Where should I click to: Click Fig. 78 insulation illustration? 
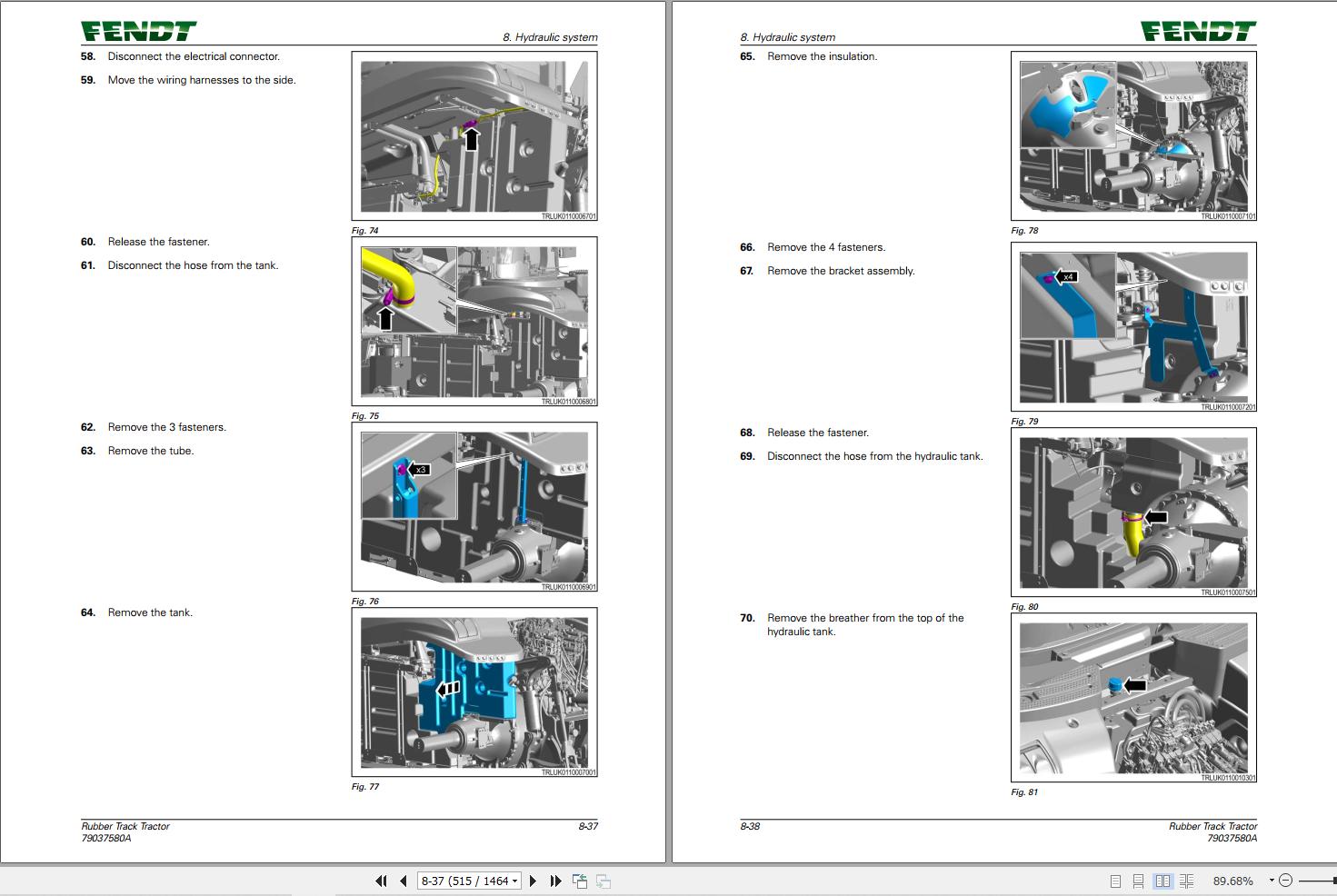[x=1133, y=136]
